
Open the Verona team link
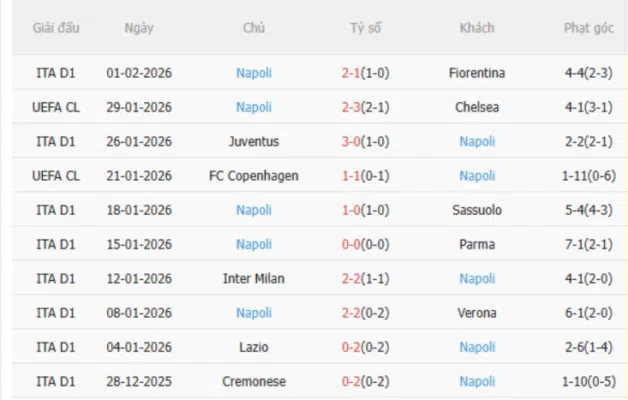tap(477, 313)
